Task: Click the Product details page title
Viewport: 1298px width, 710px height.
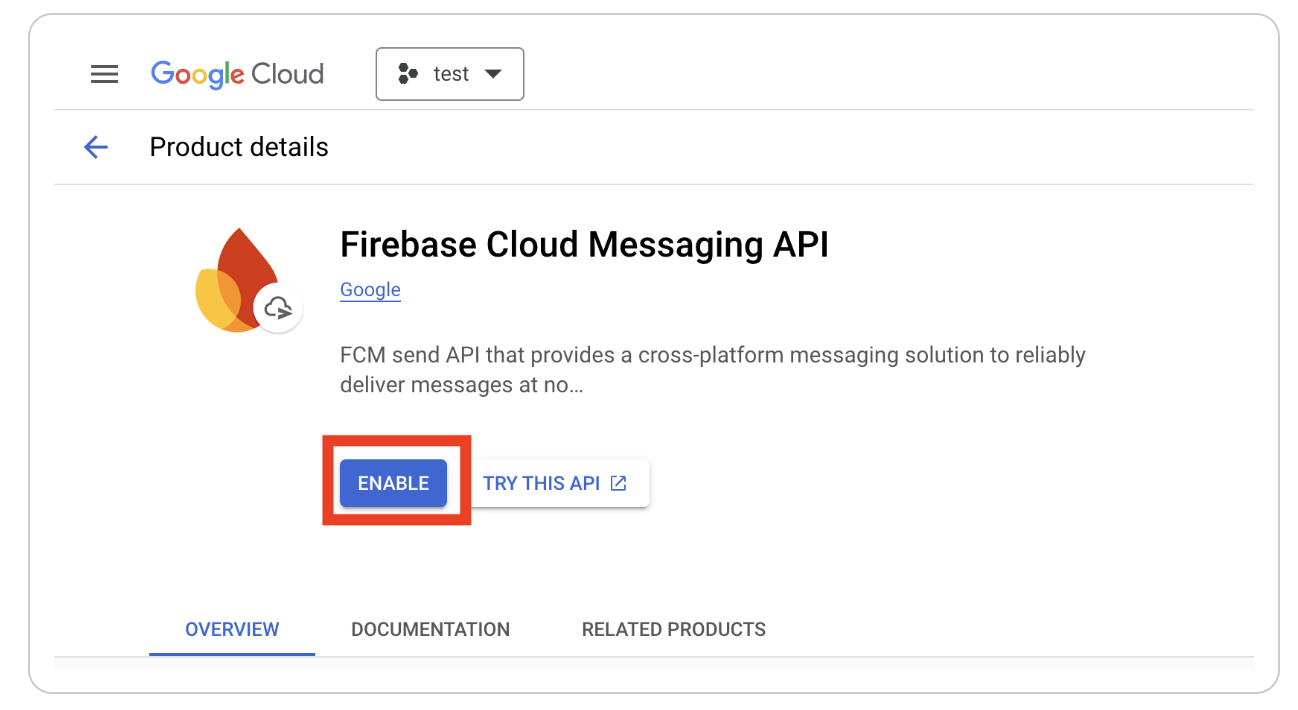Action: tap(239, 147)
